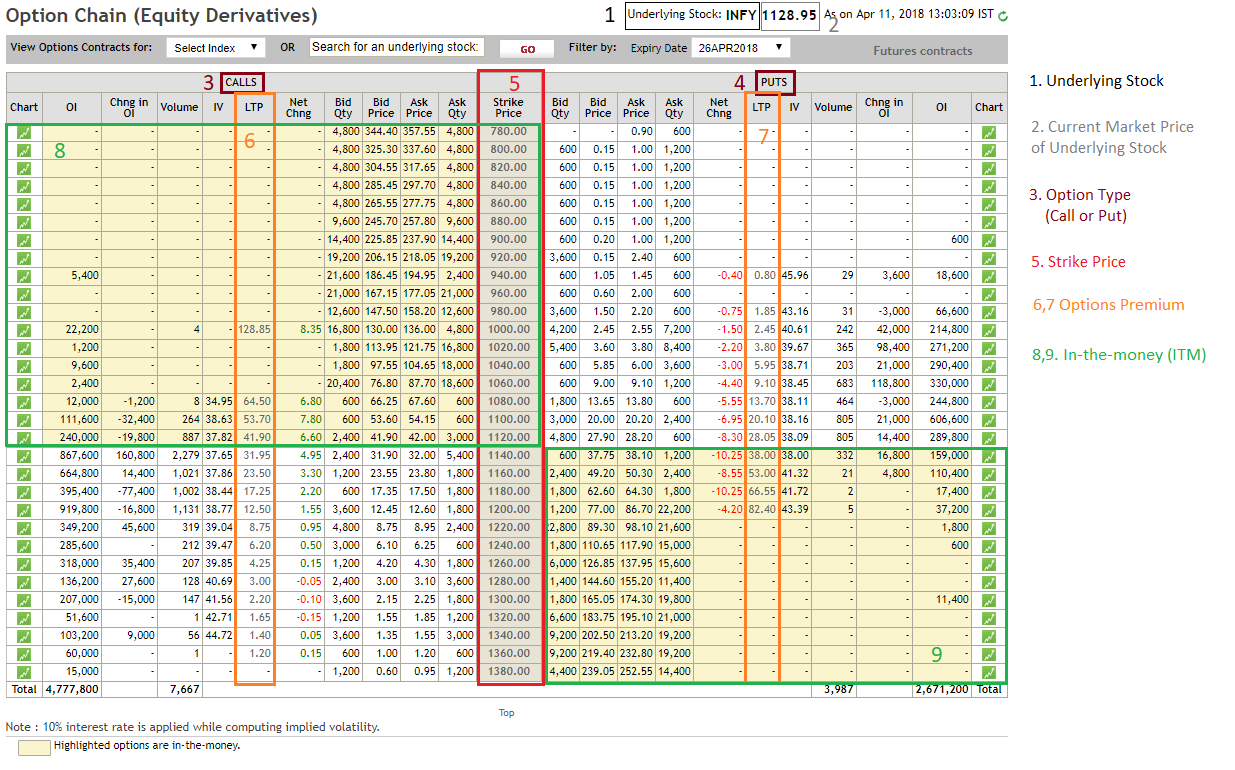Viewport: 1235px width, 770px height.
Task: Click calls LTP value 64.50
Action: (258, 402)
